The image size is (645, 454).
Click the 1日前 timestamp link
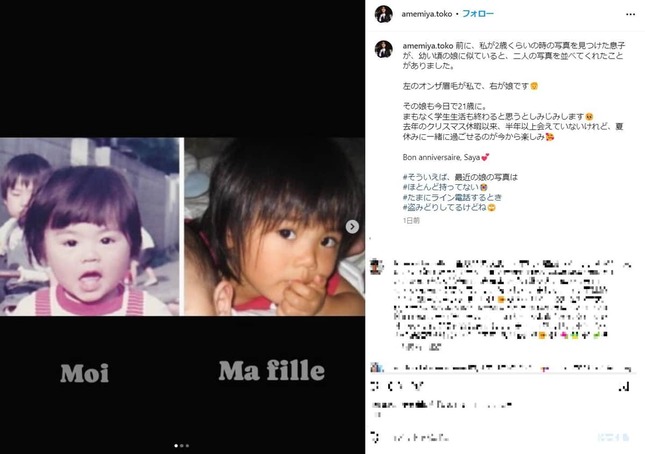pyautogui.click(x=411, y=220)
